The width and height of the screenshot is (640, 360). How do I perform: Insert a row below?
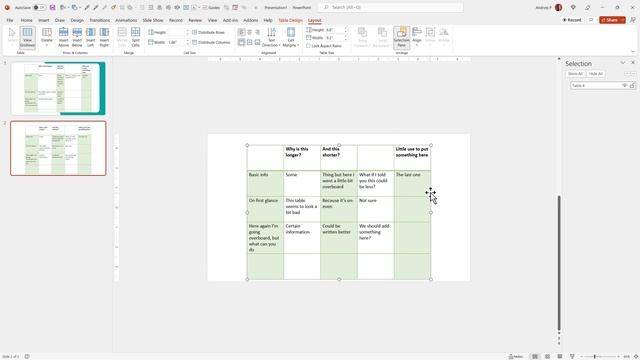coord(77,37)
